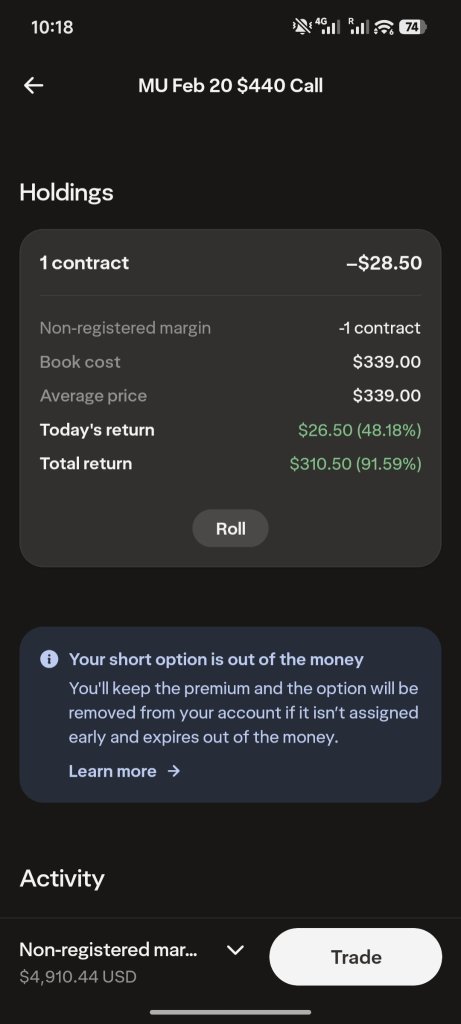Tap the 10:18 clock in status bar
Screen dimensions: 461x1024
(52, 27)
